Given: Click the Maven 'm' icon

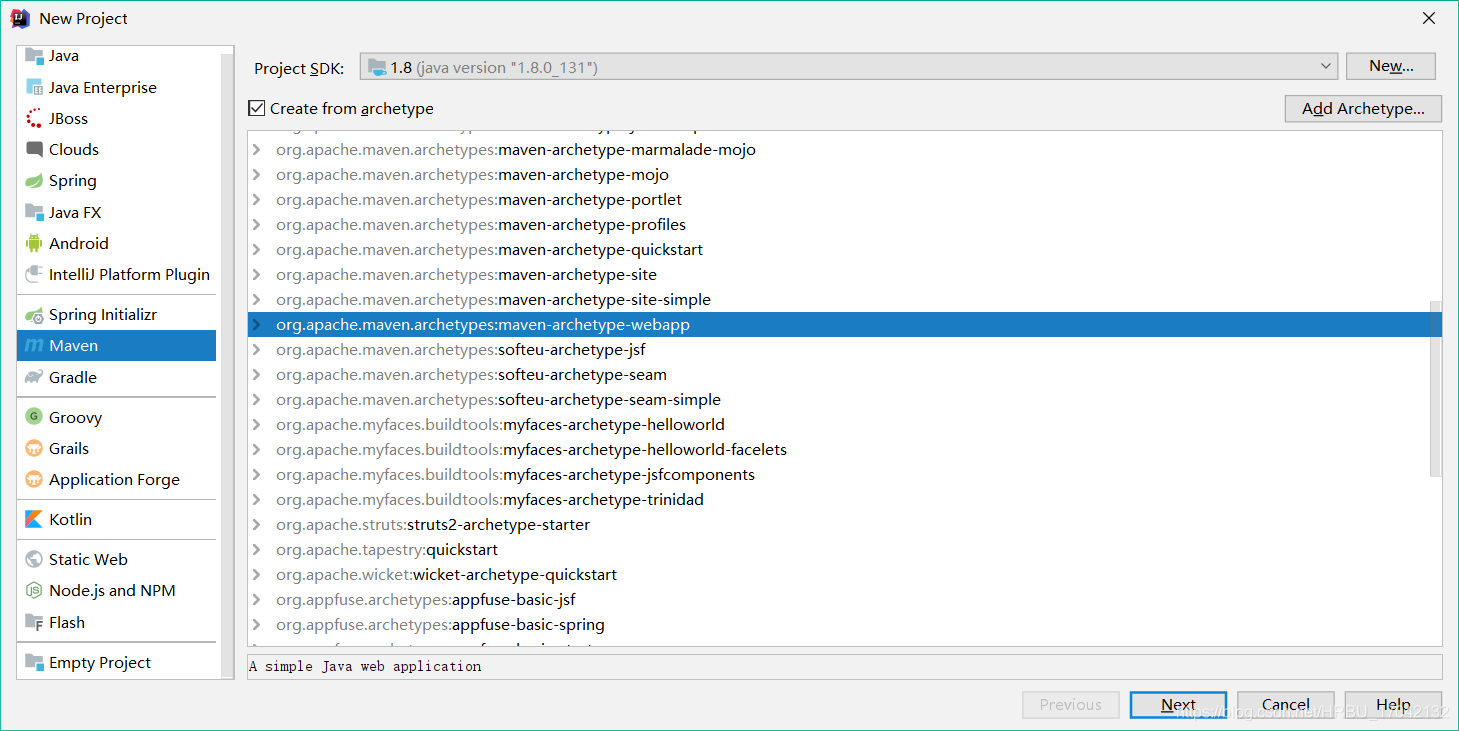Looking at the screenshot, I should point(35,346).
